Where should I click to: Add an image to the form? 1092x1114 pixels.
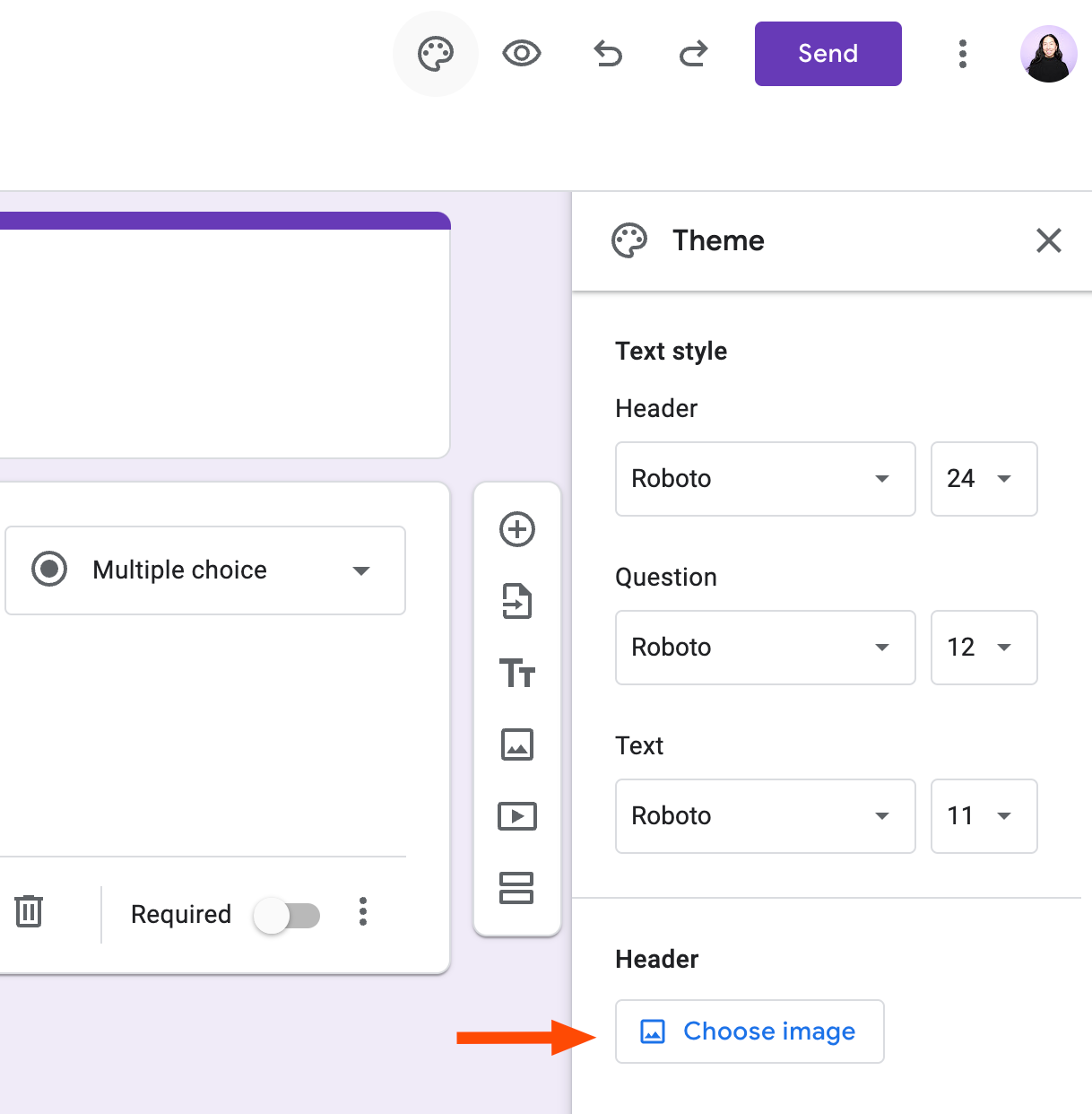[517, 744]
